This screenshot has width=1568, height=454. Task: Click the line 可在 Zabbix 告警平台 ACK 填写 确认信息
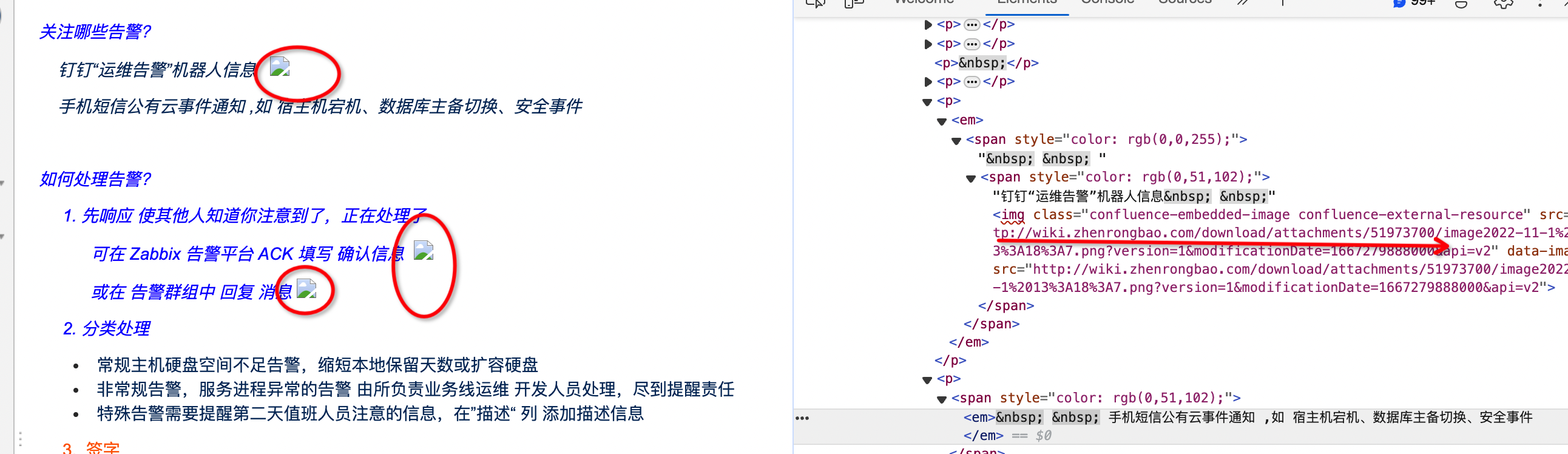(x=248, y=254)
